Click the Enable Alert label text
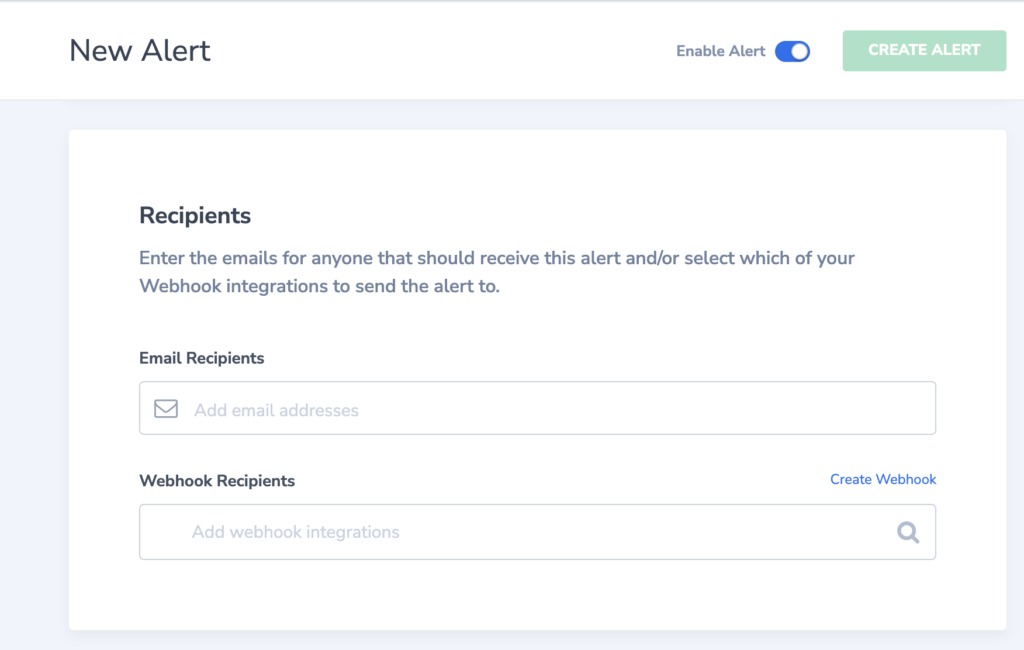 (x=720, y=51)
